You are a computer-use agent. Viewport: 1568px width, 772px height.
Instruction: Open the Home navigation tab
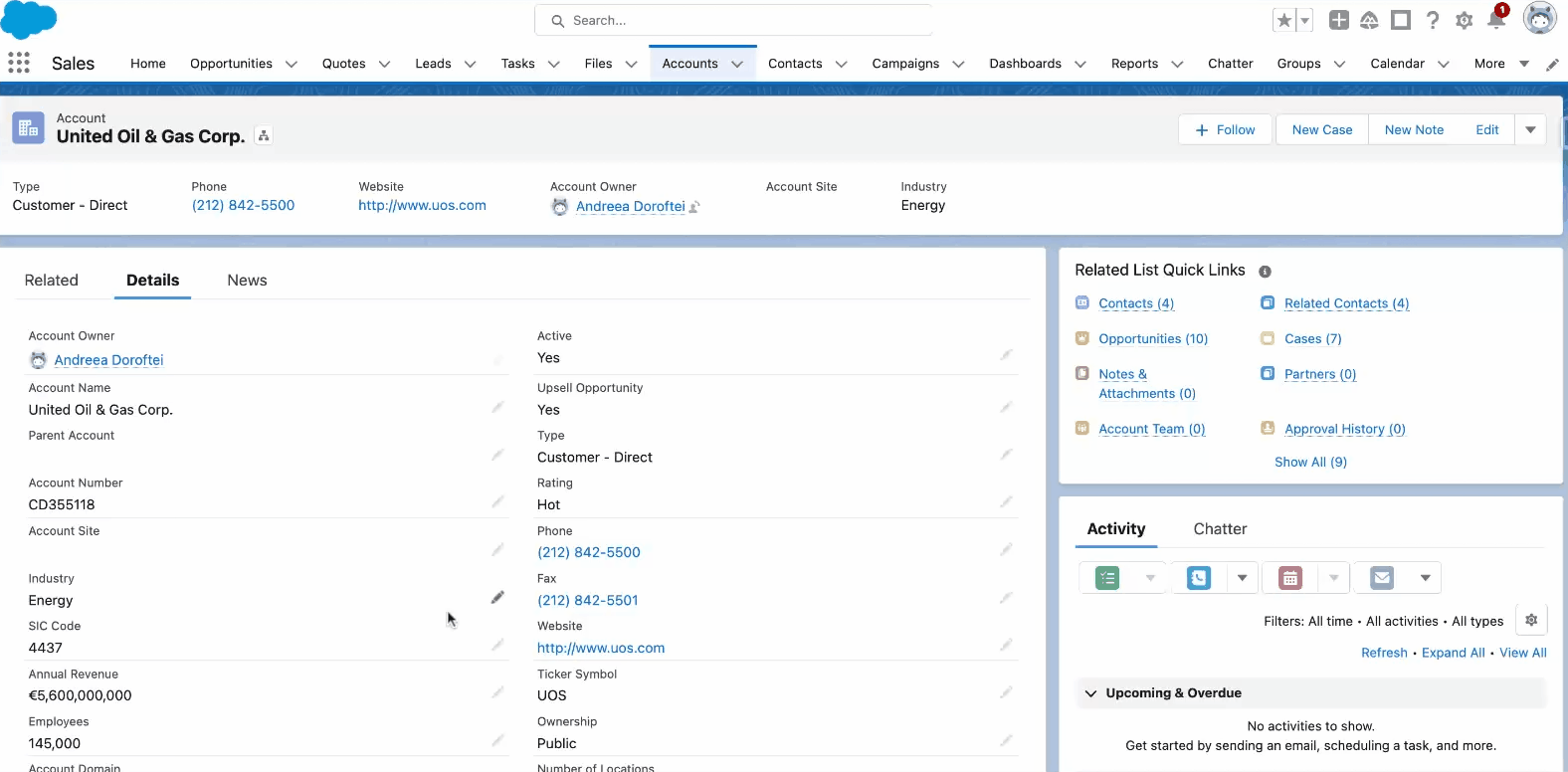coord(148,64)
